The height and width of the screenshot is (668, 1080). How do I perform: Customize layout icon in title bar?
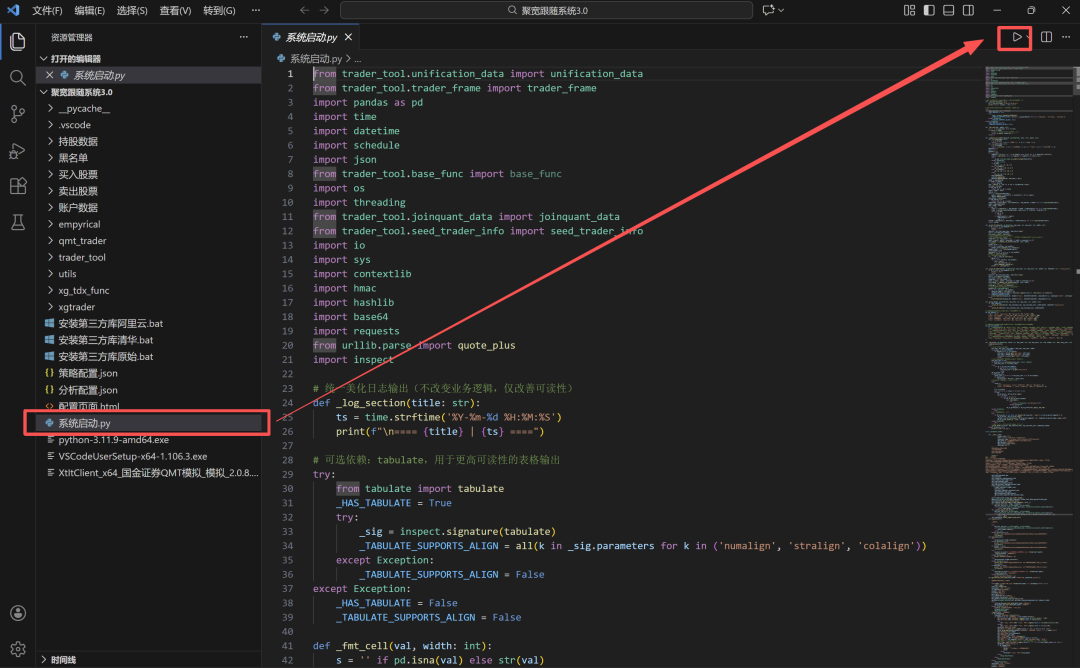coord(909,10)
